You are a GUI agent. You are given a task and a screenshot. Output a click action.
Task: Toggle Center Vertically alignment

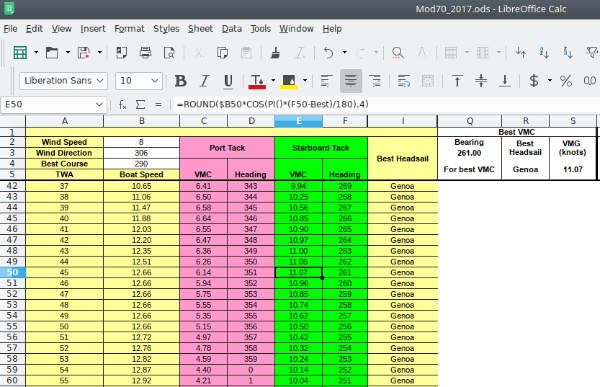pos(481,81)
